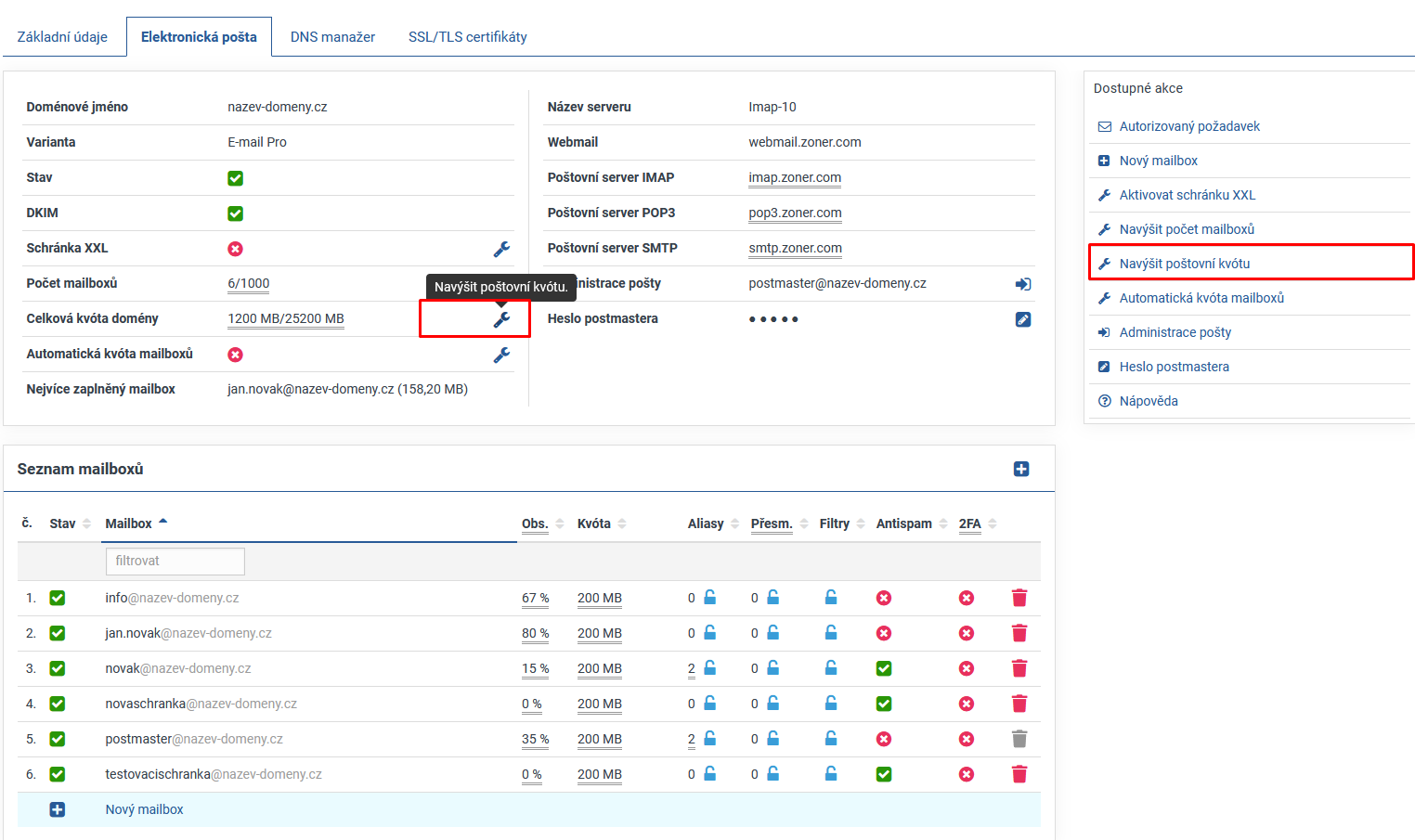Edit postmaster password with pencil icon
1415x840 pixels.
1022,319
